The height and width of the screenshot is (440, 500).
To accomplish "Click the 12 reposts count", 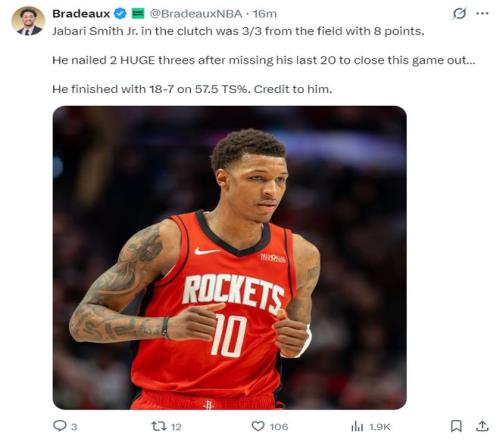I will tap(176, 427).
